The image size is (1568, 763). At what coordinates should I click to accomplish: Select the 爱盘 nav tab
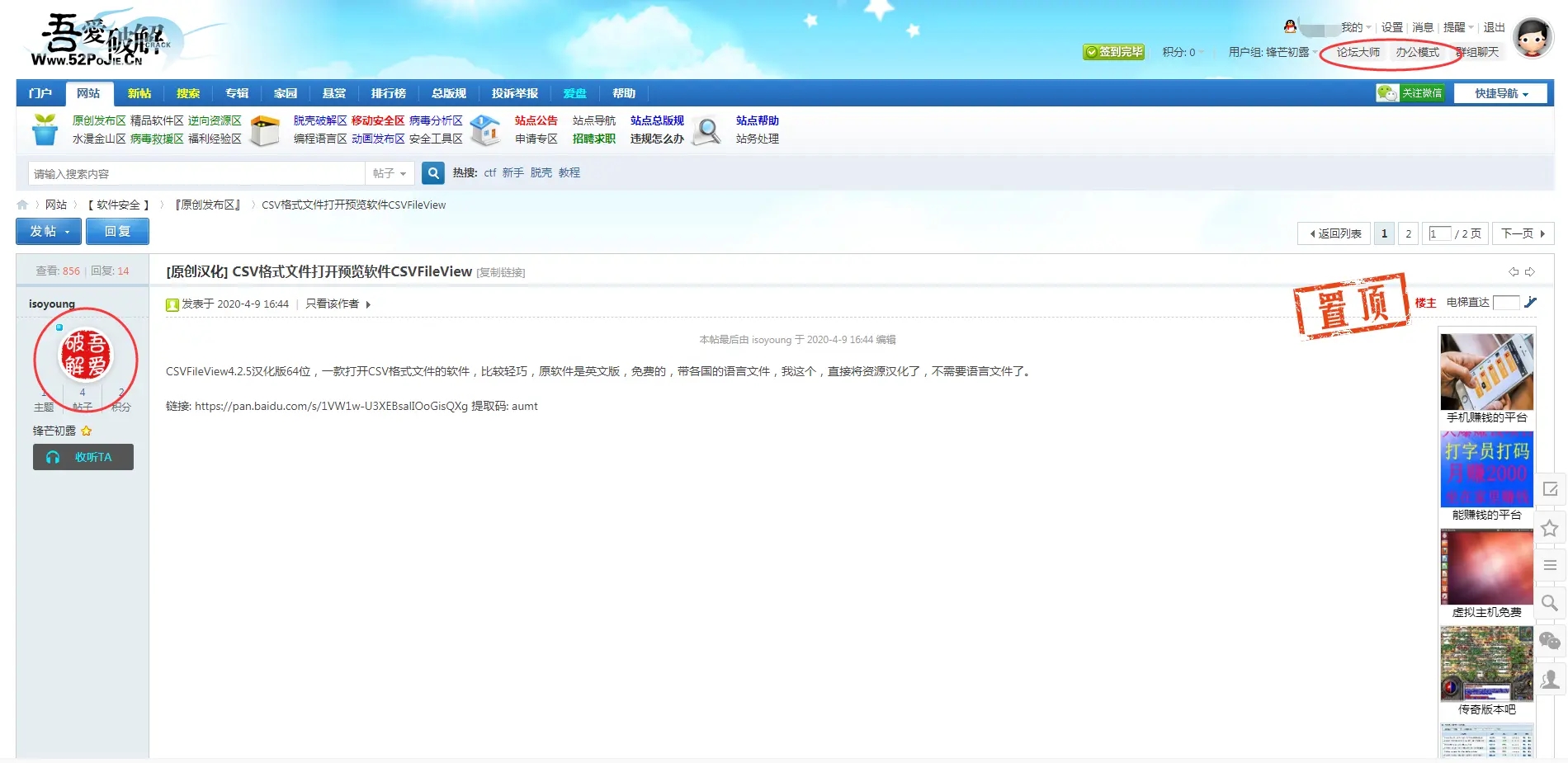click(574, 93)
